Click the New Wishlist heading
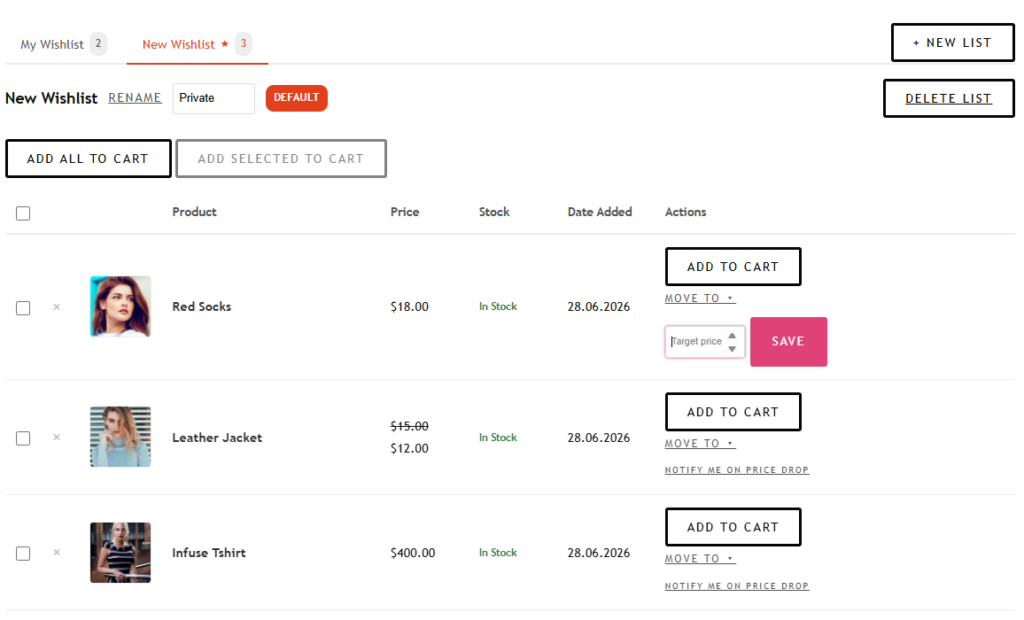1024x620 pixels. [52, 99]
